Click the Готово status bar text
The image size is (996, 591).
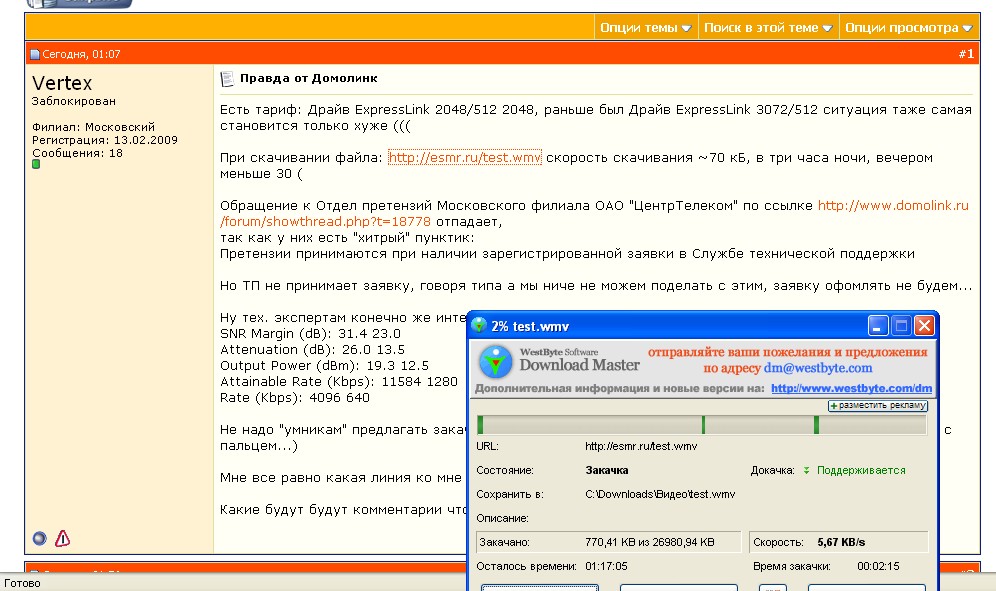(22, 583)
